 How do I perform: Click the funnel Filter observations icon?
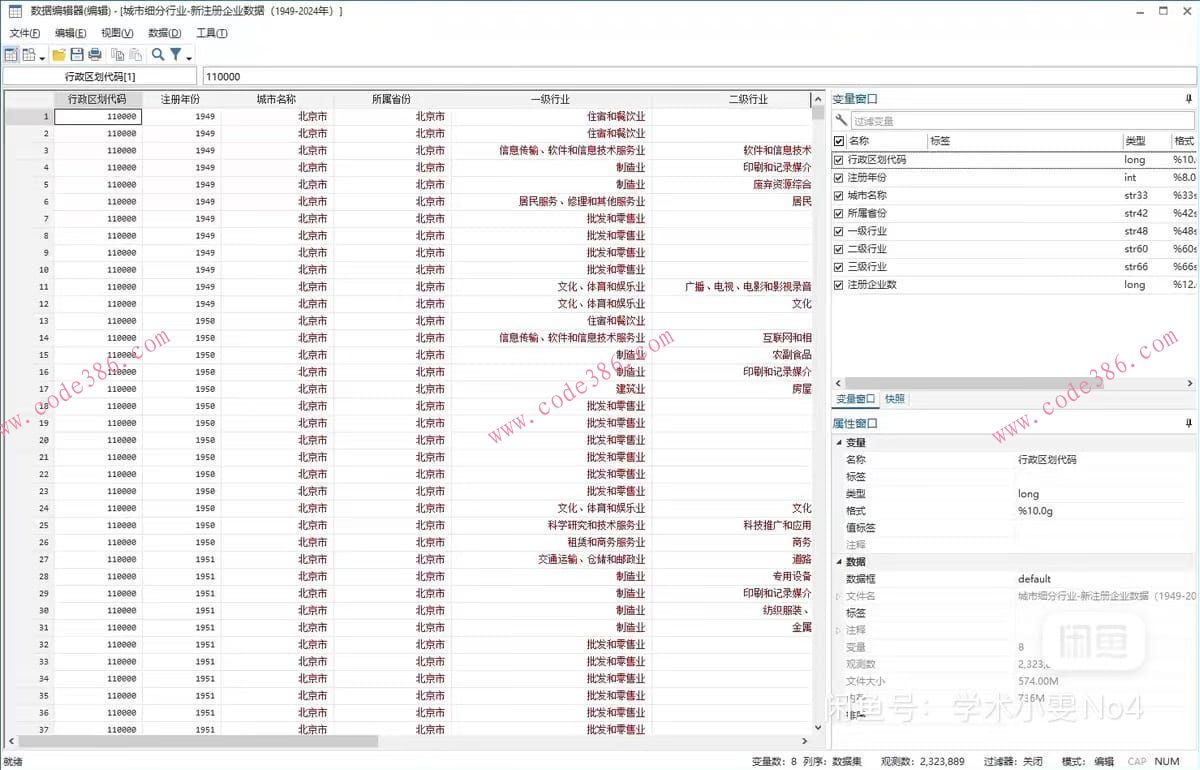pyautogui.click(x=175, y=55)
